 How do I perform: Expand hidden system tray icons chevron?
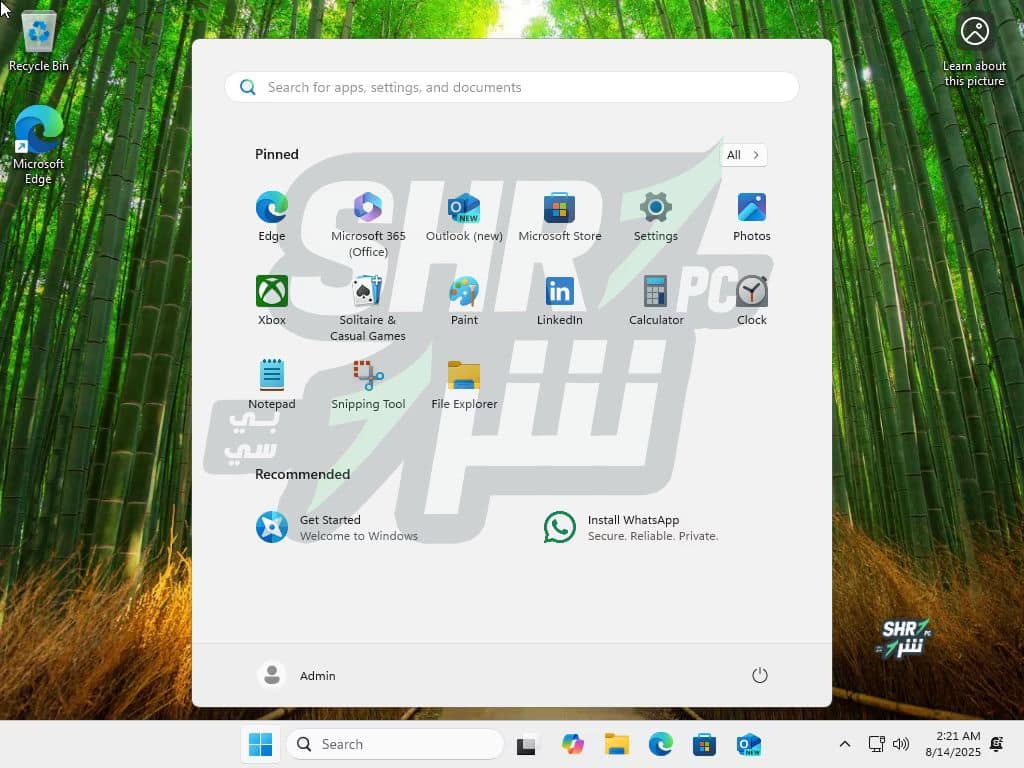pyautogui.click(x=844, y=744)
